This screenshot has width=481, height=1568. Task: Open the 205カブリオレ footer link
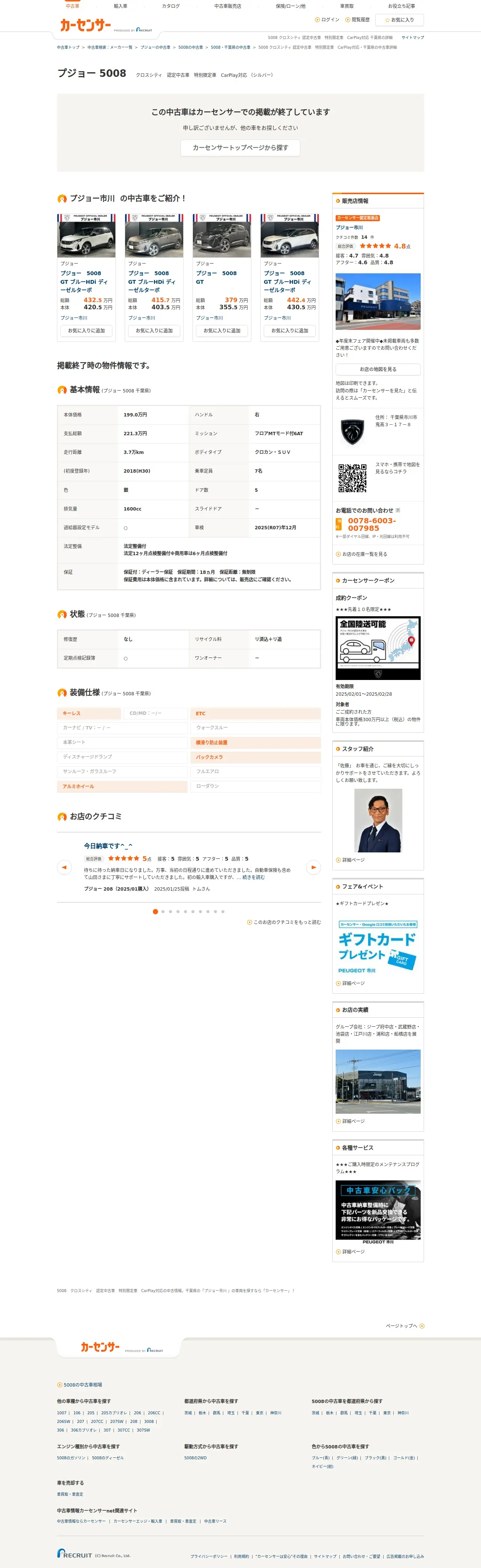point(114,1413)
